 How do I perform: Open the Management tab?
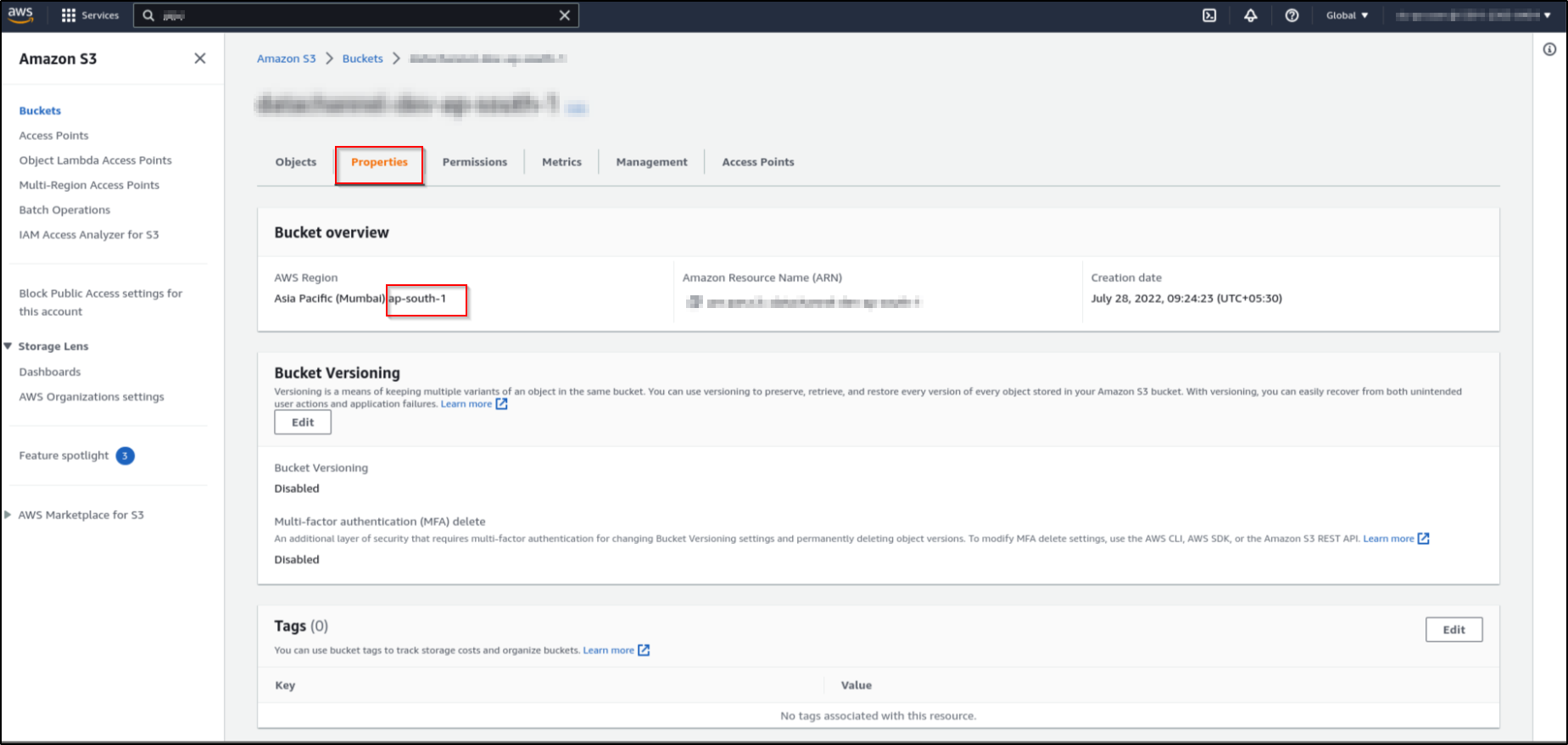pyautogui.click(x=652, y=162)
